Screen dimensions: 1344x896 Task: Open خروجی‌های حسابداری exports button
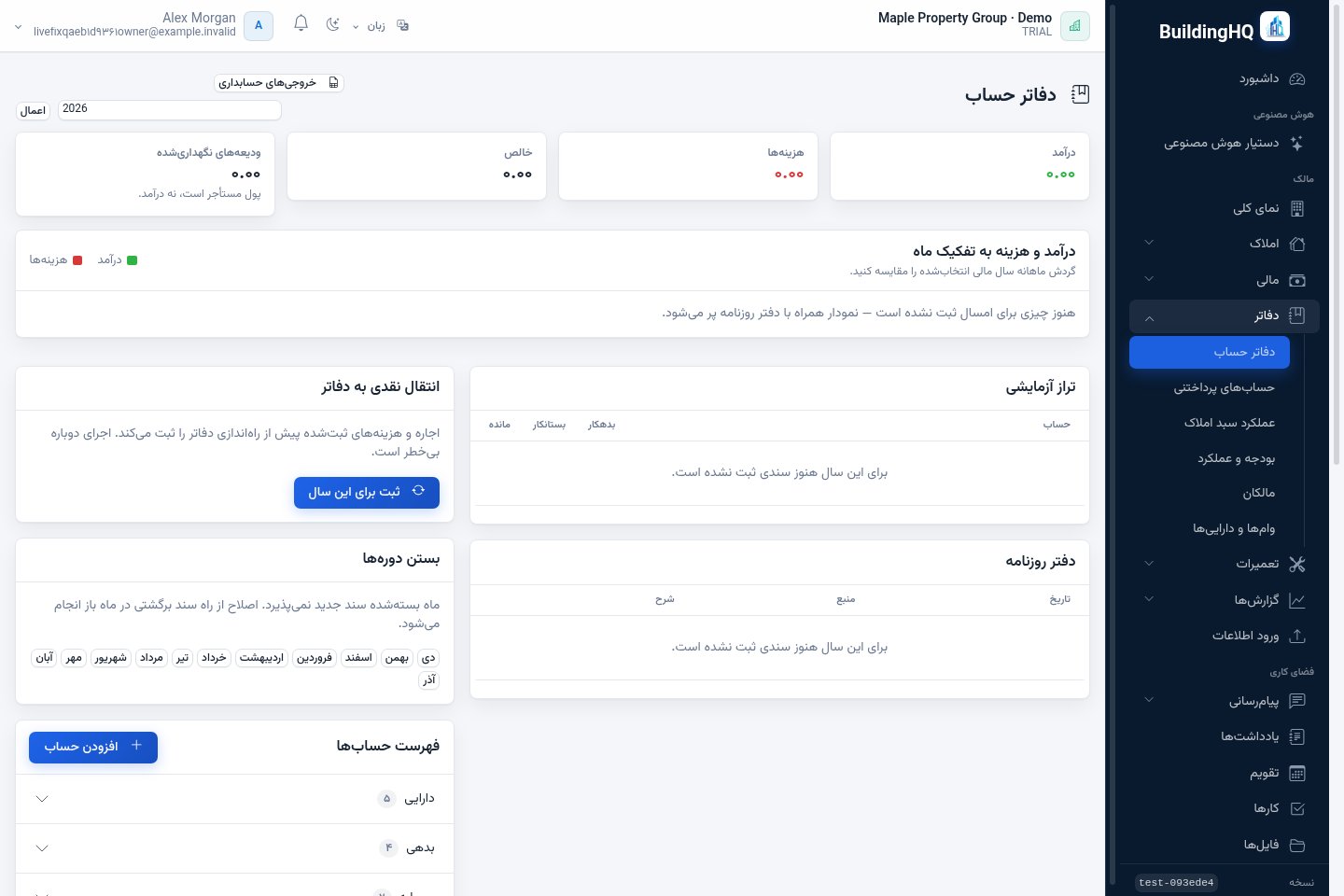(279, 83)
